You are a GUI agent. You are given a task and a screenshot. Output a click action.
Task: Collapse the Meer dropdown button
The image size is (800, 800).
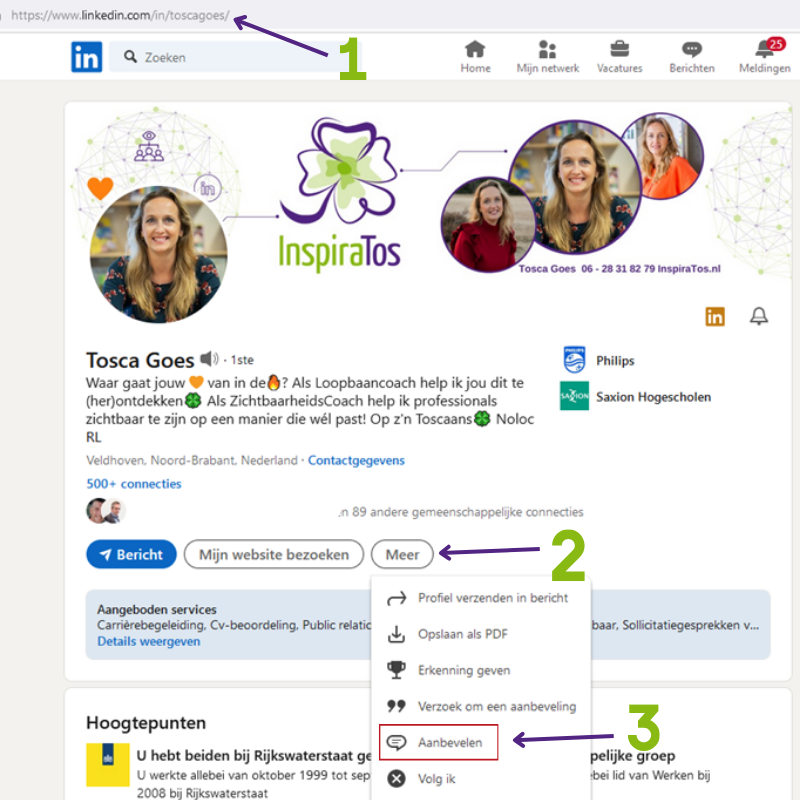[402, 554]
